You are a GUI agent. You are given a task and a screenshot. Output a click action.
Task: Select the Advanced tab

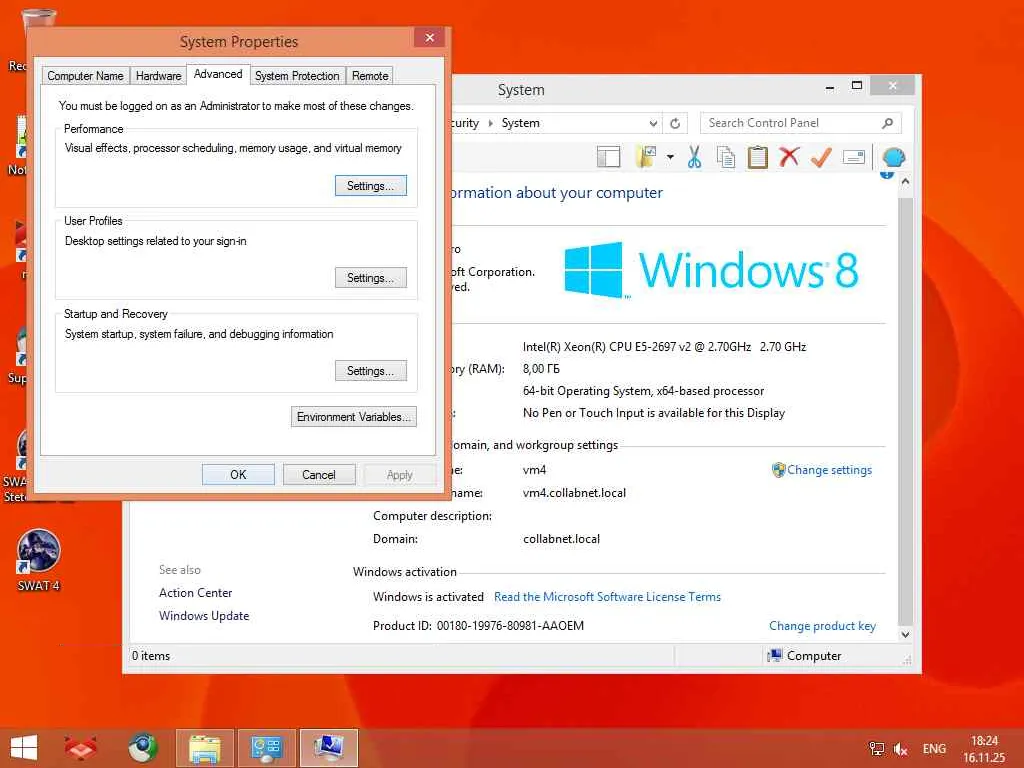point(218,74)
